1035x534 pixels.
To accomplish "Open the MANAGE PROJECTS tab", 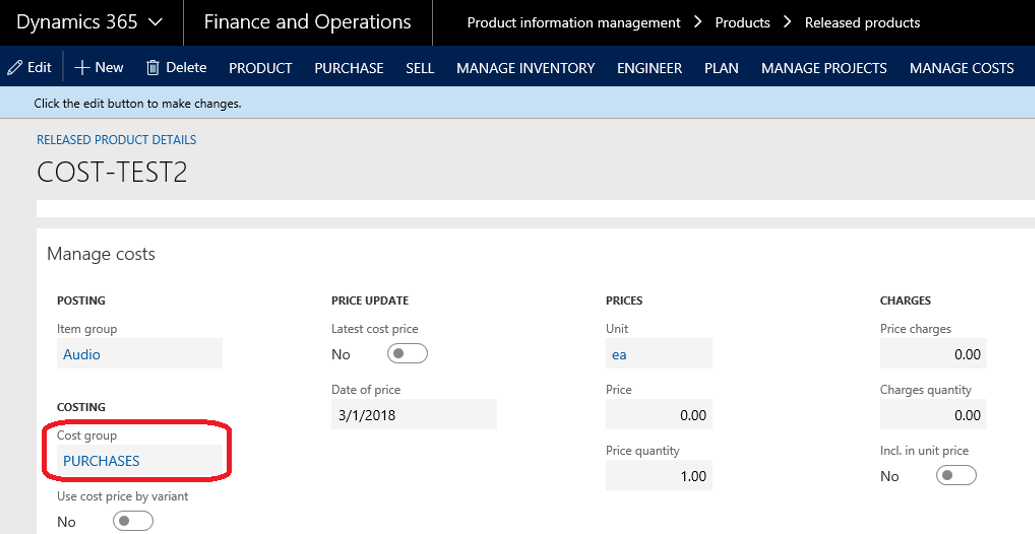I will pos(824,68).
